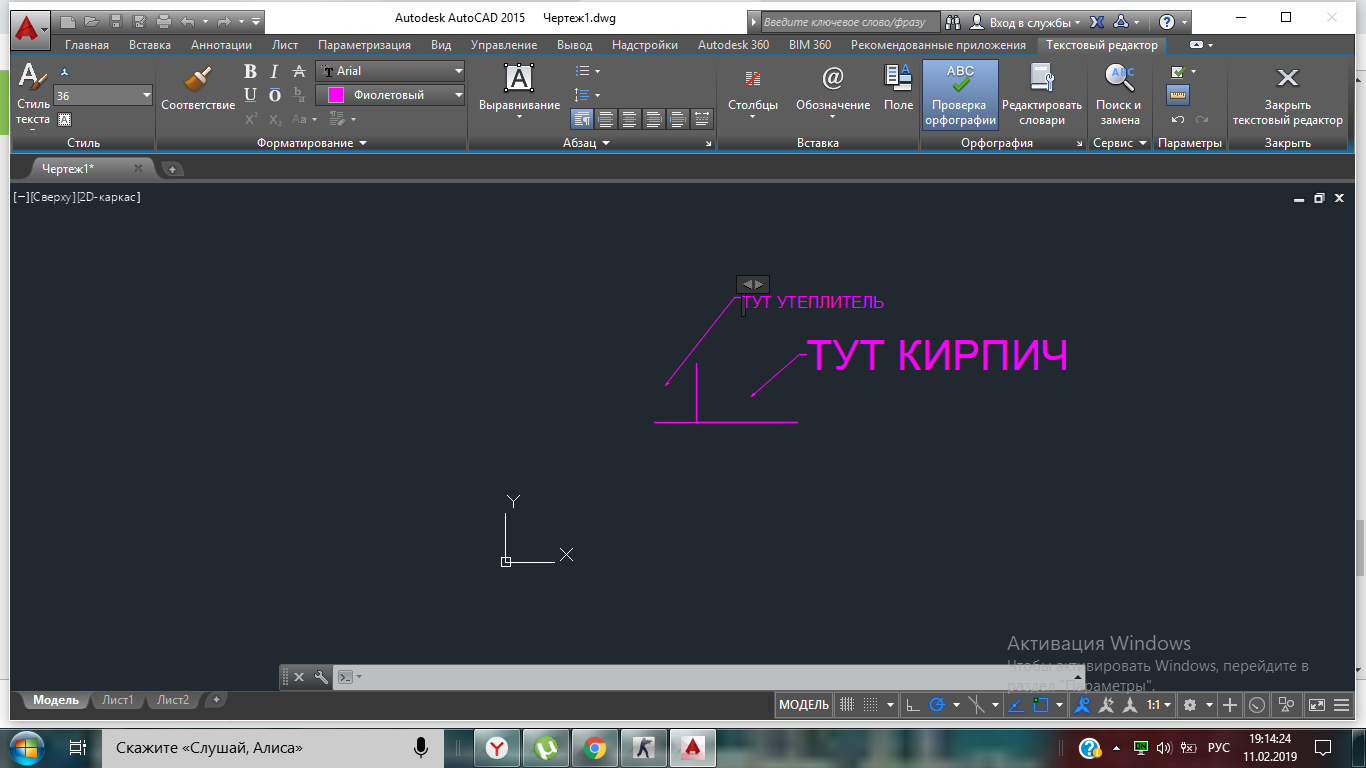Image resolution: width=1366 pixels, height=768 pixels.
Task: Open Google Chrome from the taskbar
Action: (x=595, y=747)
